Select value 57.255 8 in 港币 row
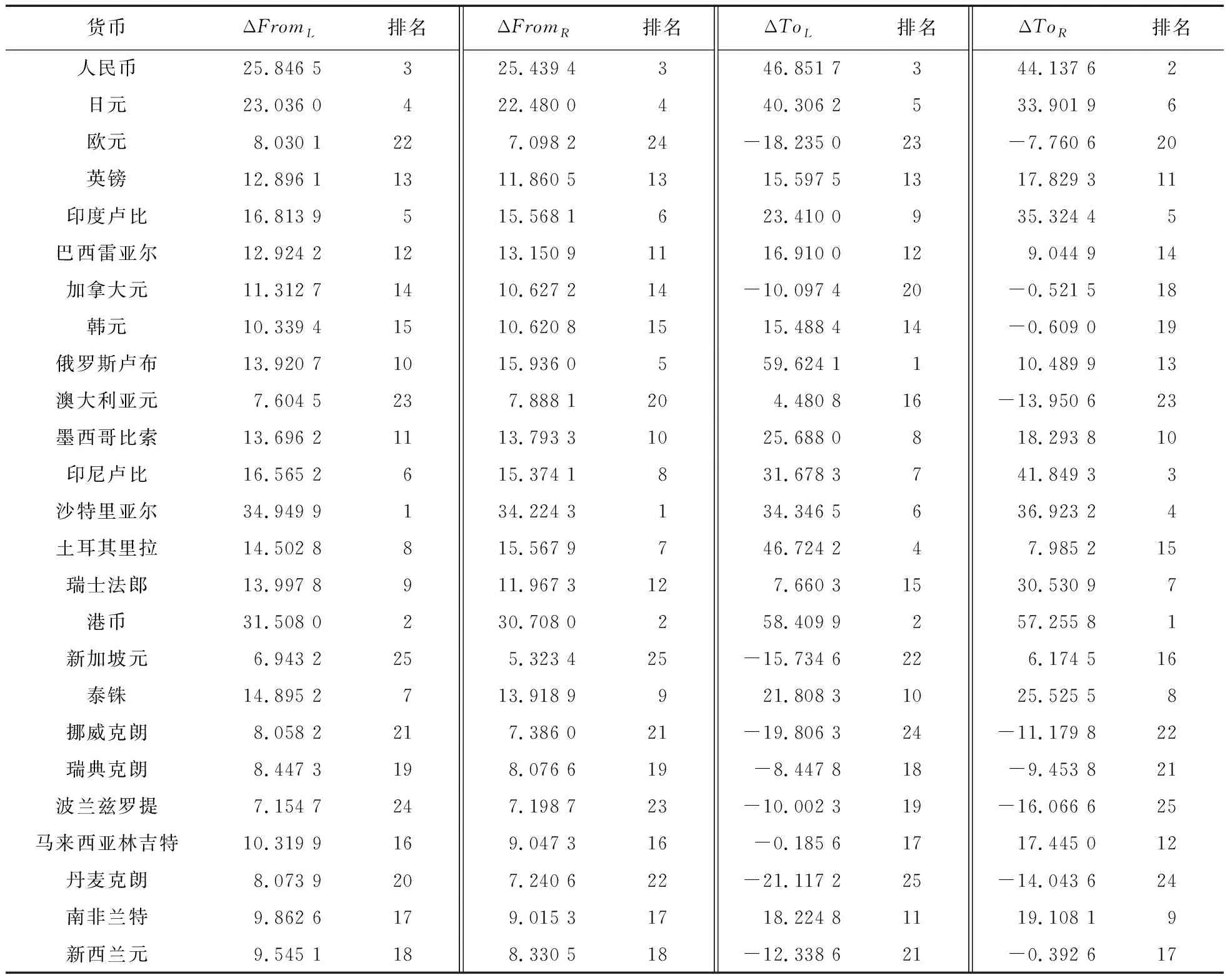The width and height of the screenshot is (1230, 980). tap(1056, 622)
